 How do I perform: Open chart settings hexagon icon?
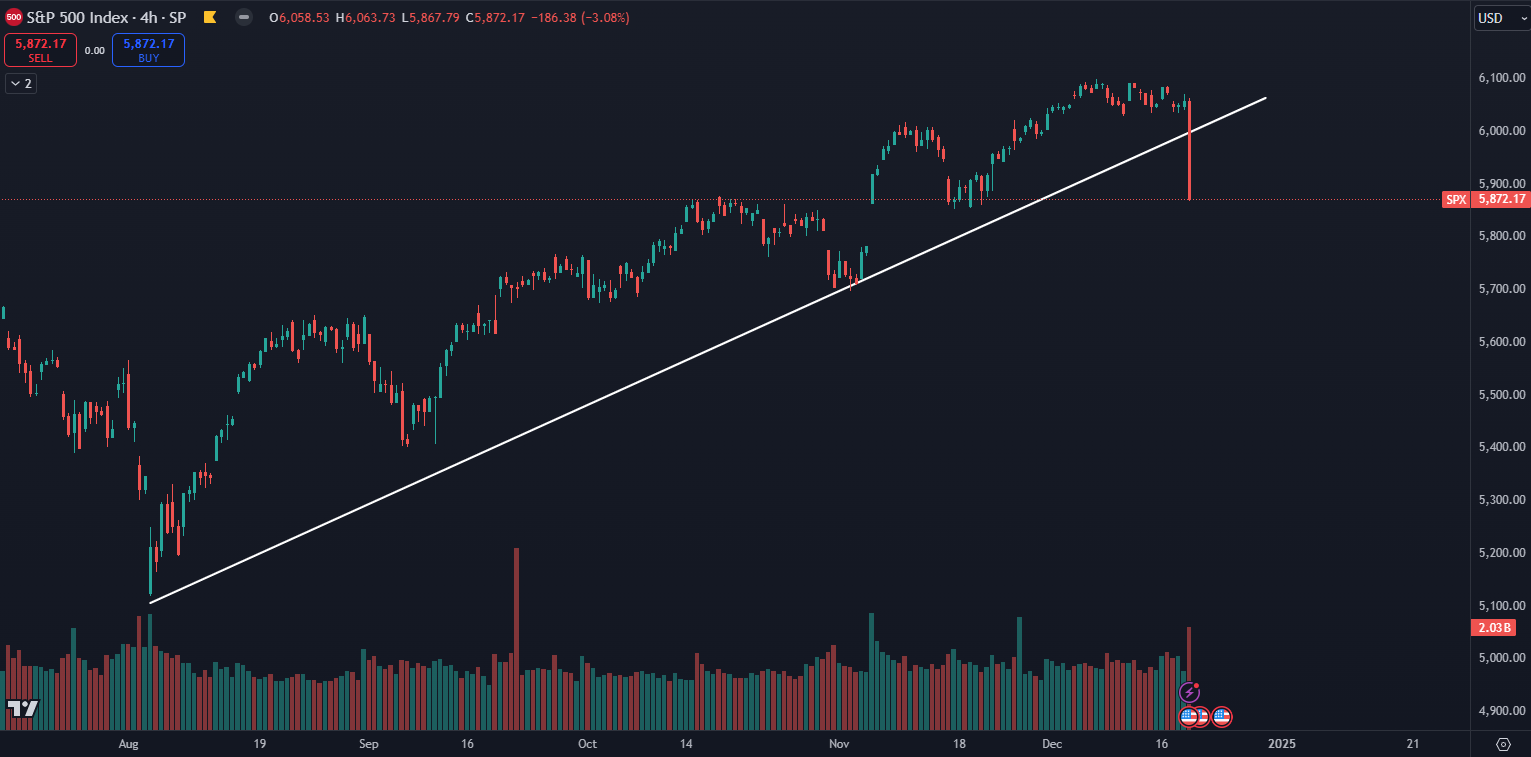[1503, 744]
